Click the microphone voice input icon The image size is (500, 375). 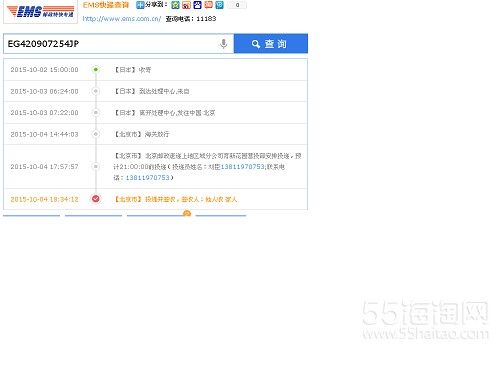pos(224,44)
